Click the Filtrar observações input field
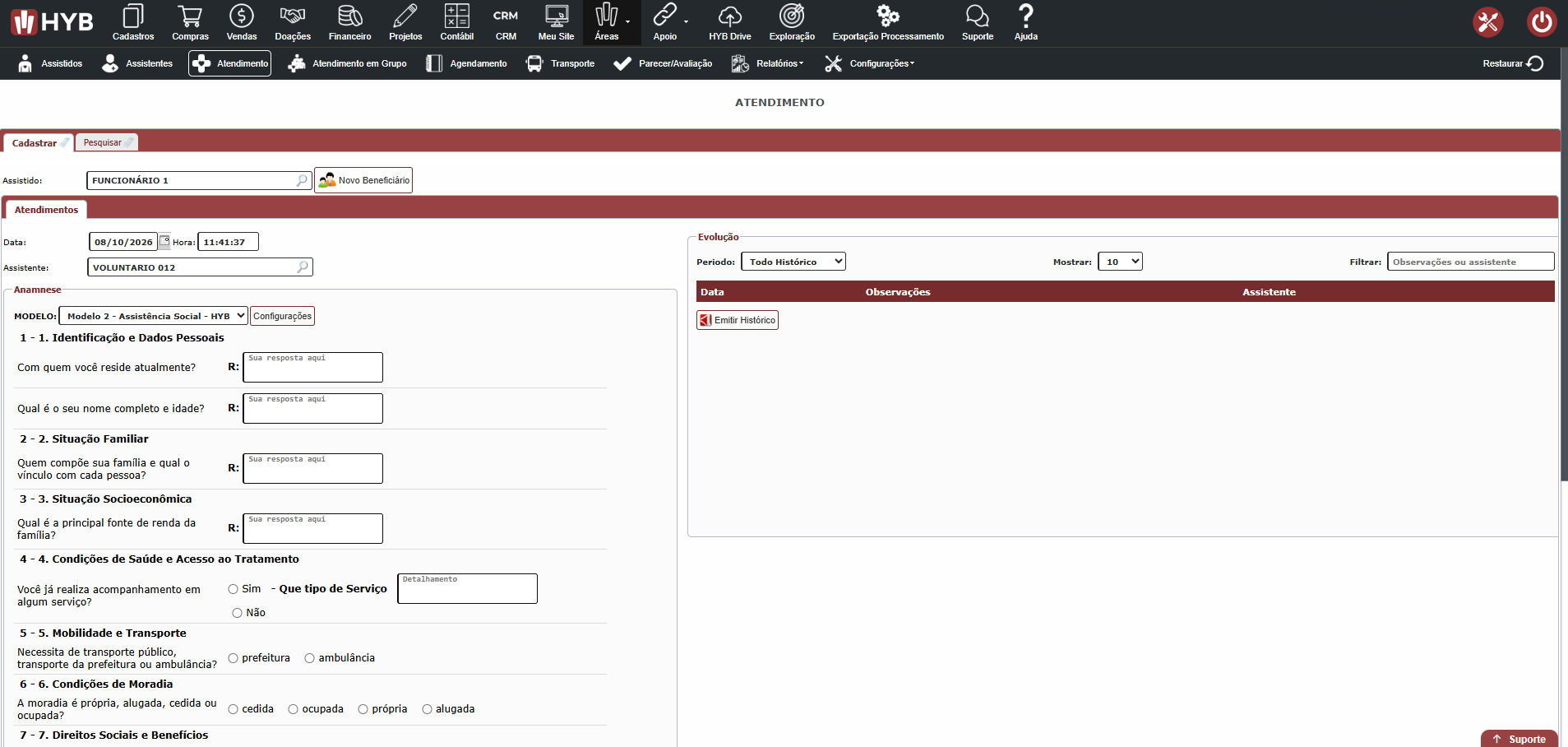The width and height of the screenshot is (1568, 747). click(1471, 262)
